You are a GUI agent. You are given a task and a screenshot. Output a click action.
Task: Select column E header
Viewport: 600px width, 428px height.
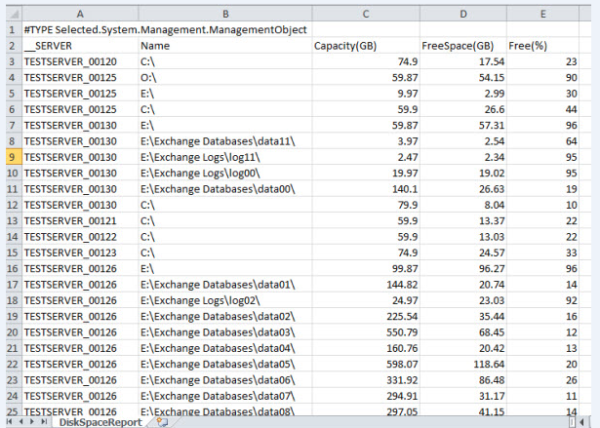pos(541,12)
